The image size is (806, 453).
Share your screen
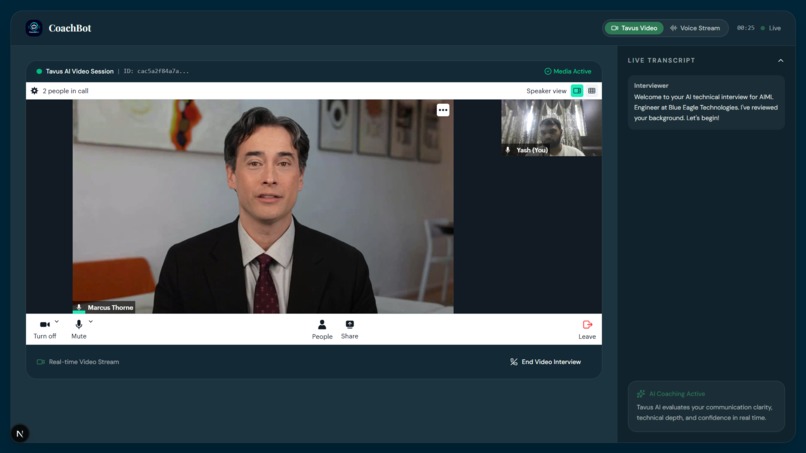350,330
